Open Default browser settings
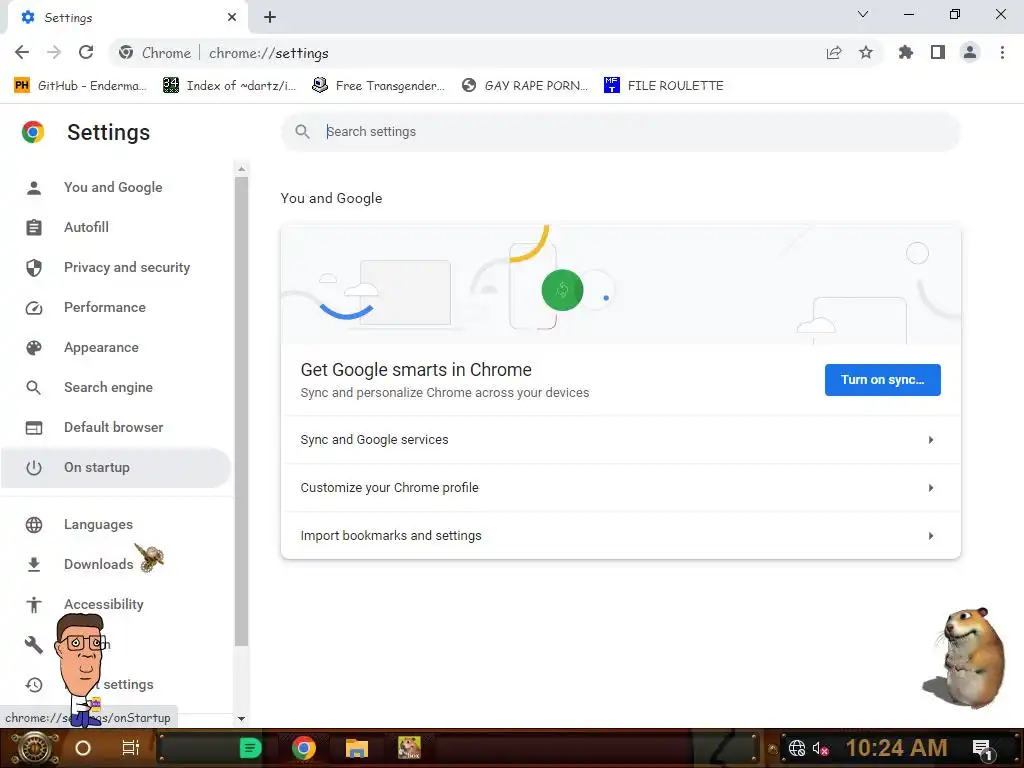The height and width of the screenshot is (768, 1024). (116, 427)
